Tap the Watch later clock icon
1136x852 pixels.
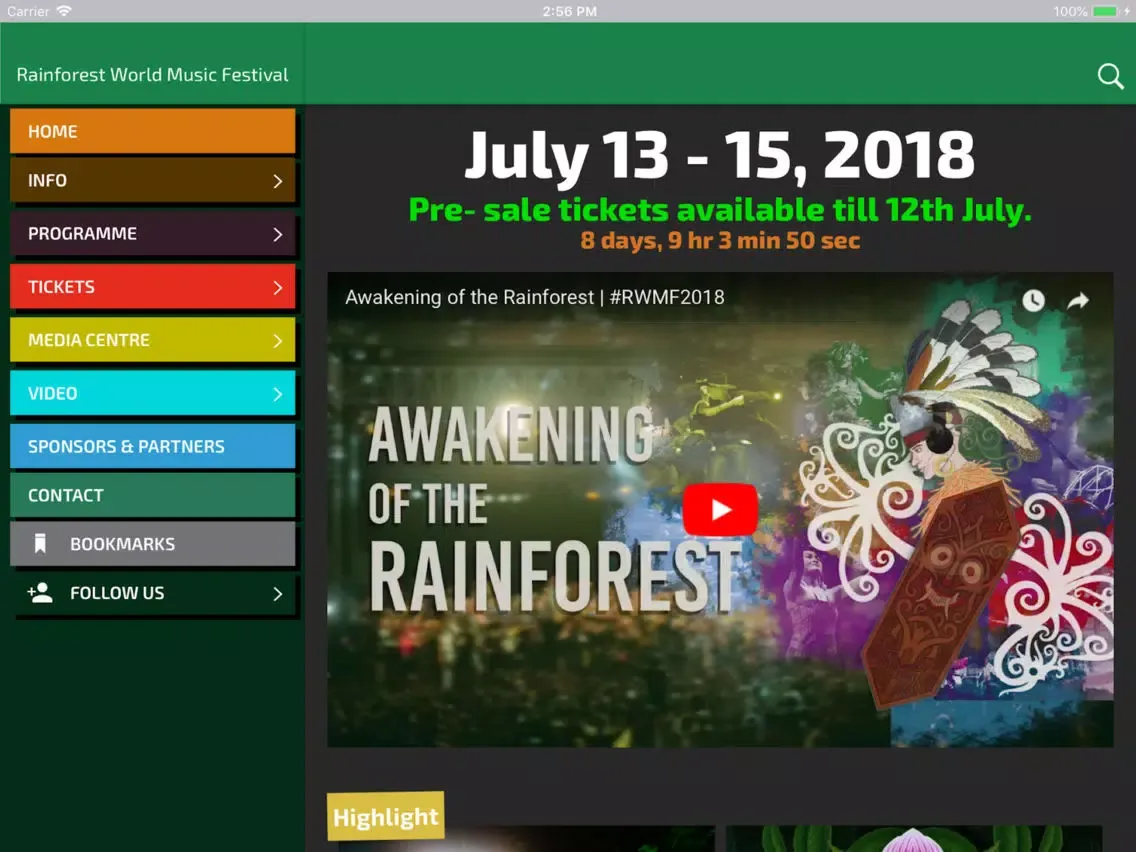[1033, 300]
